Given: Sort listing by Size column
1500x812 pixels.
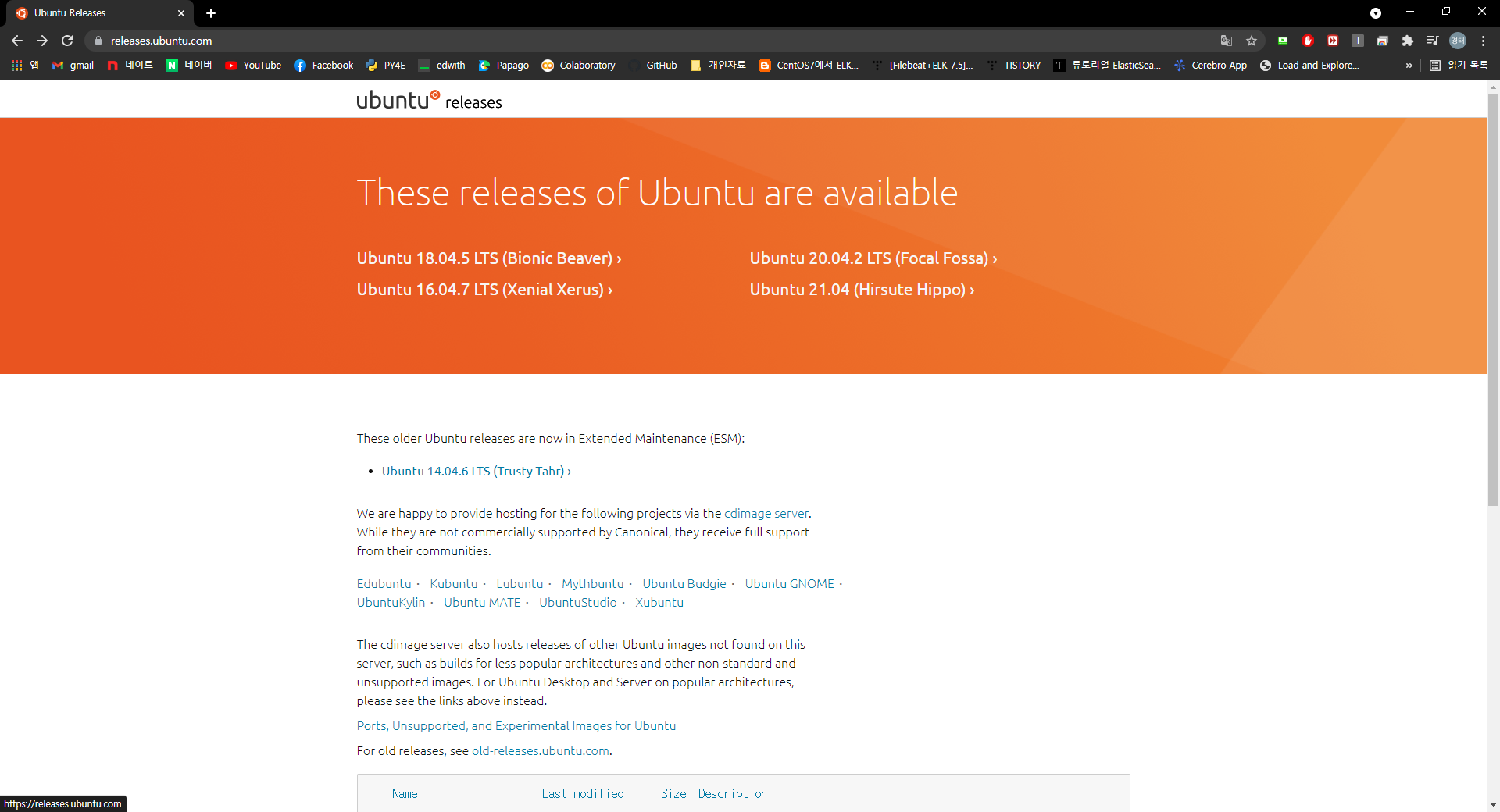Looking at the screenshot, I should click(673, 794).
